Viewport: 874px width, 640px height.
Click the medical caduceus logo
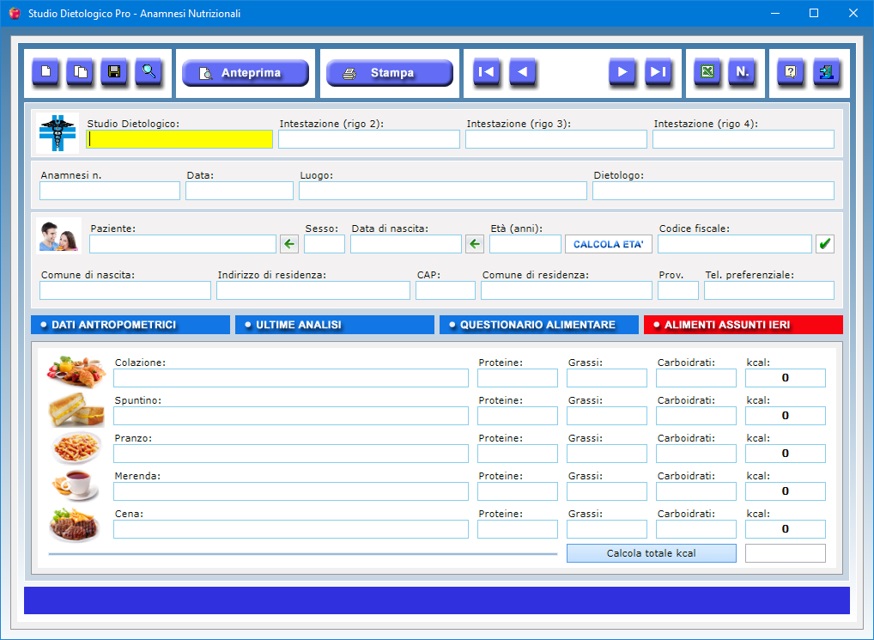click(x=57, y=133)
